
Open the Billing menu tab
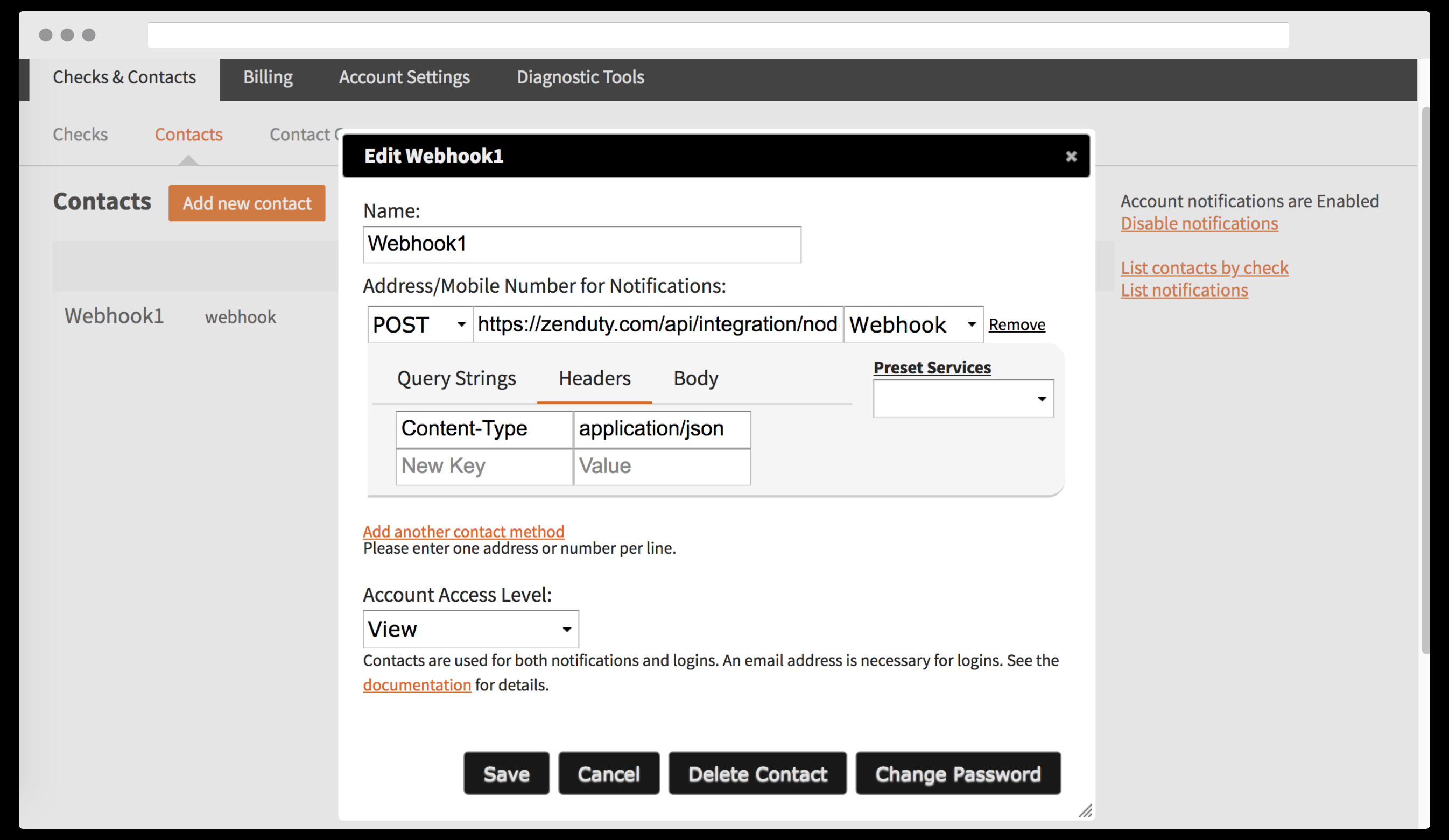[268, 77]
